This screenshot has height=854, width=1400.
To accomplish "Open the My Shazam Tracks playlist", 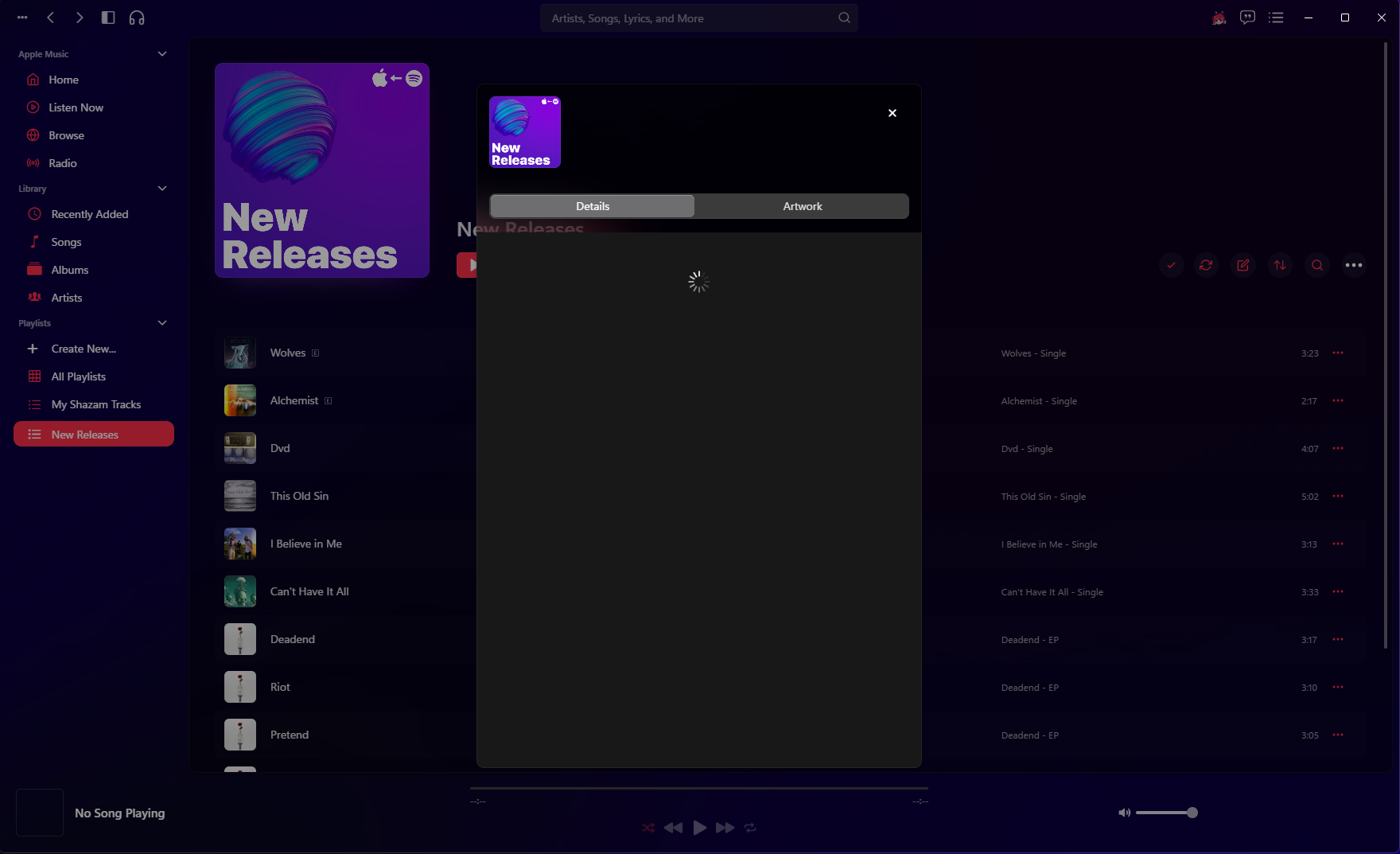I will coord(95,404).
